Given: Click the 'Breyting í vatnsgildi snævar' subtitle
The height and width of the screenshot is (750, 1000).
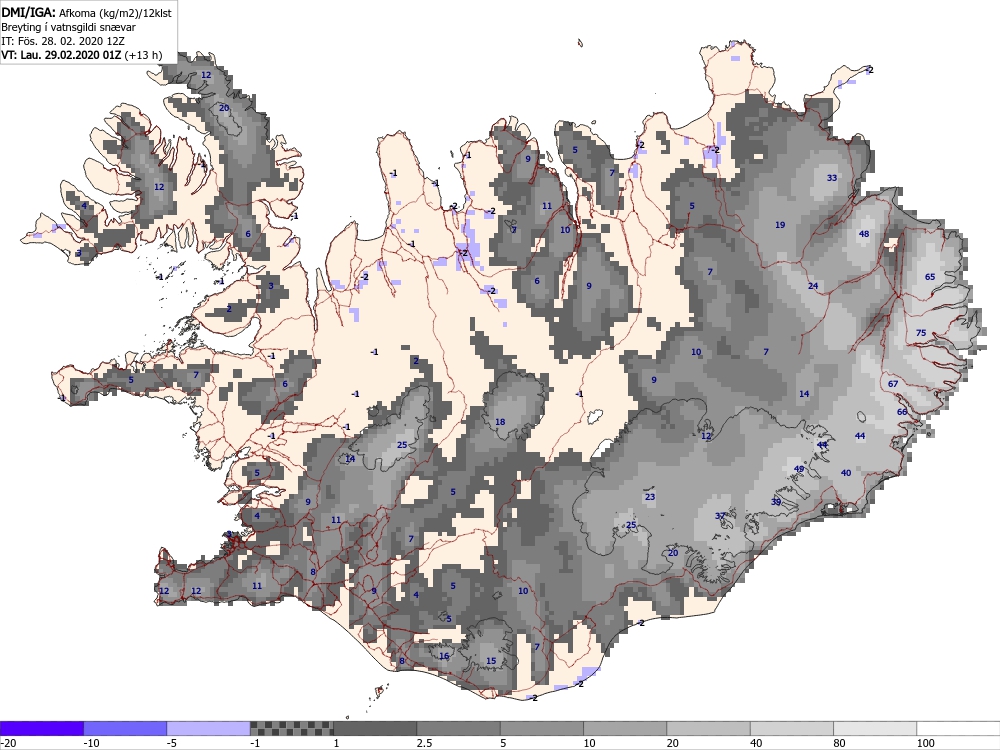Looking at the screenshot, I should click(x=68, y=27).
